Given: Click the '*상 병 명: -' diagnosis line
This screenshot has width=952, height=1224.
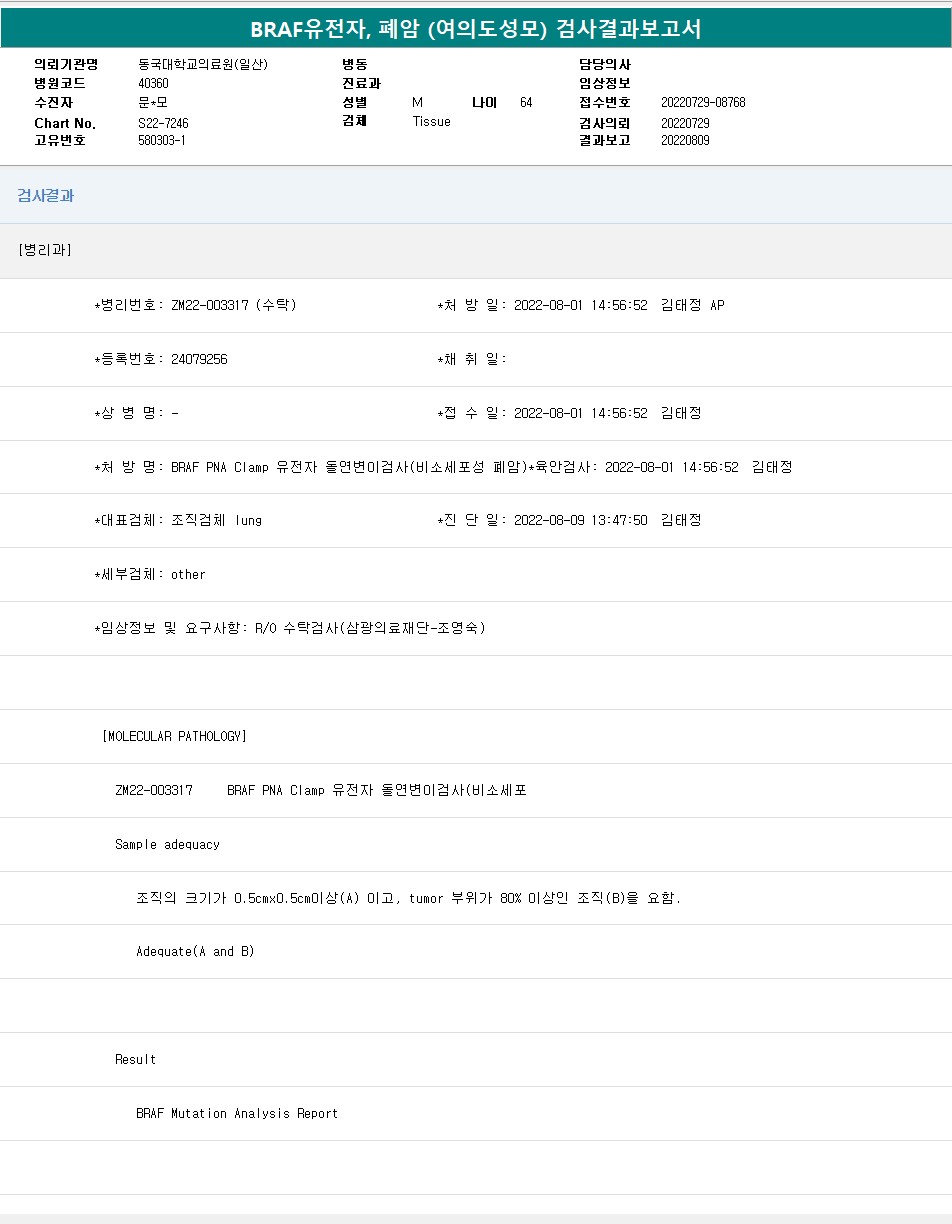Looking at the screenshot, I should coord(136,413).
